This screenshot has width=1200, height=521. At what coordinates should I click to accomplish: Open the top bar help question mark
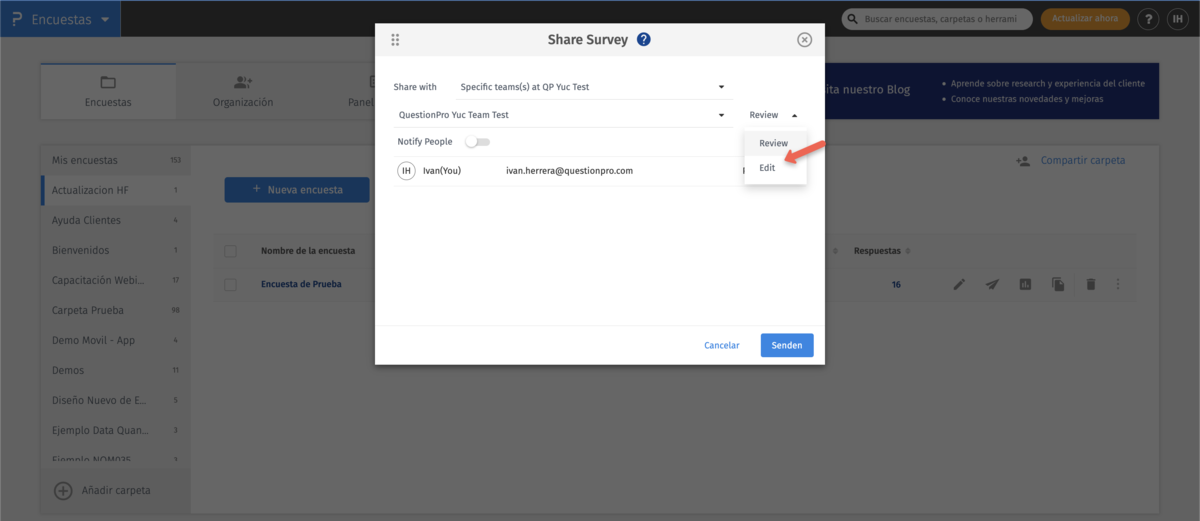[1149, 19]
